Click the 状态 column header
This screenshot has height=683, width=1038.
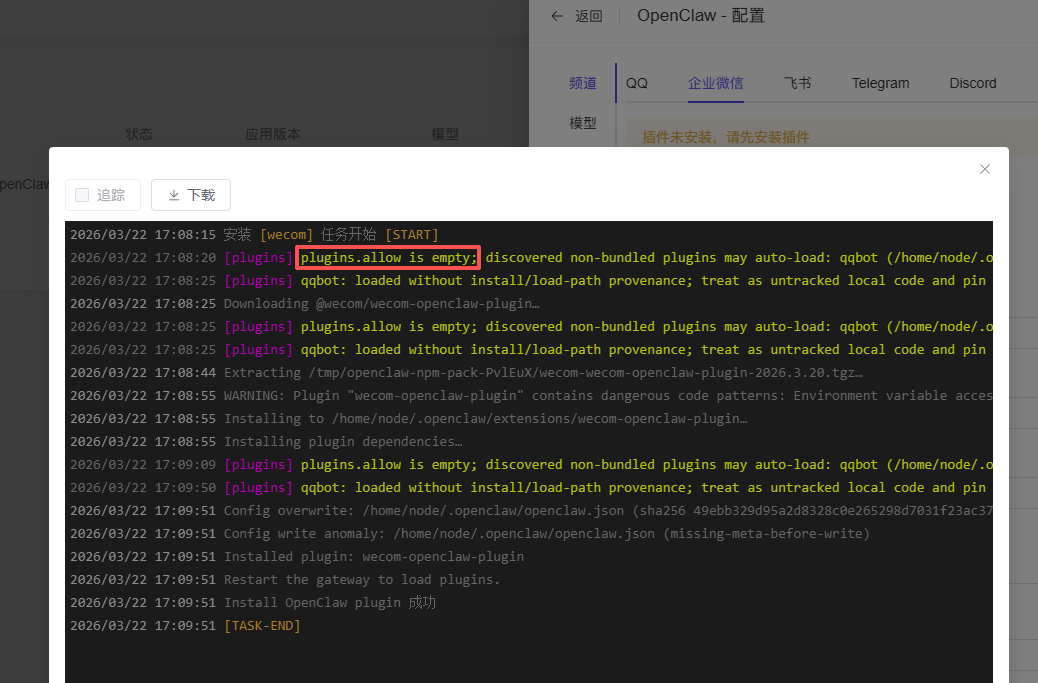[x=139, y=134]
